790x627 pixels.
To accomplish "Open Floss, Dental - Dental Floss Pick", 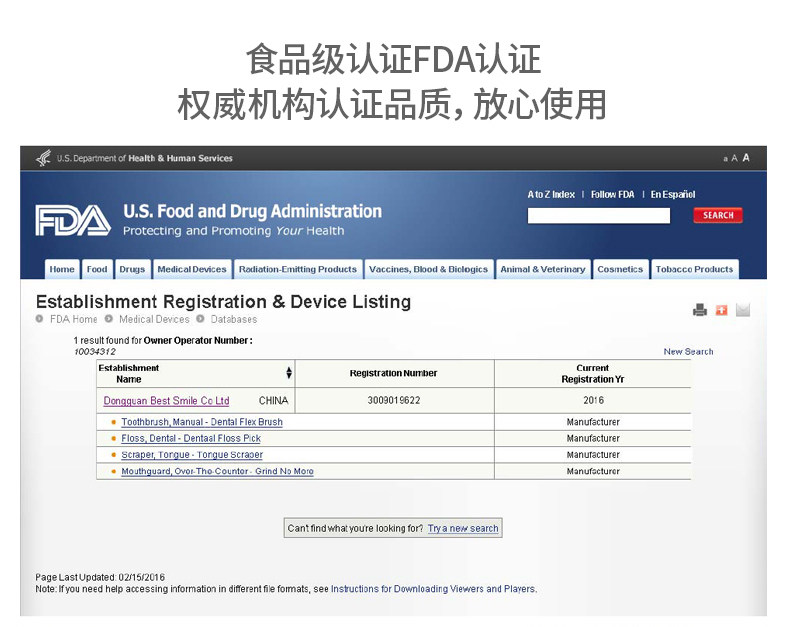I will point(191,438).
